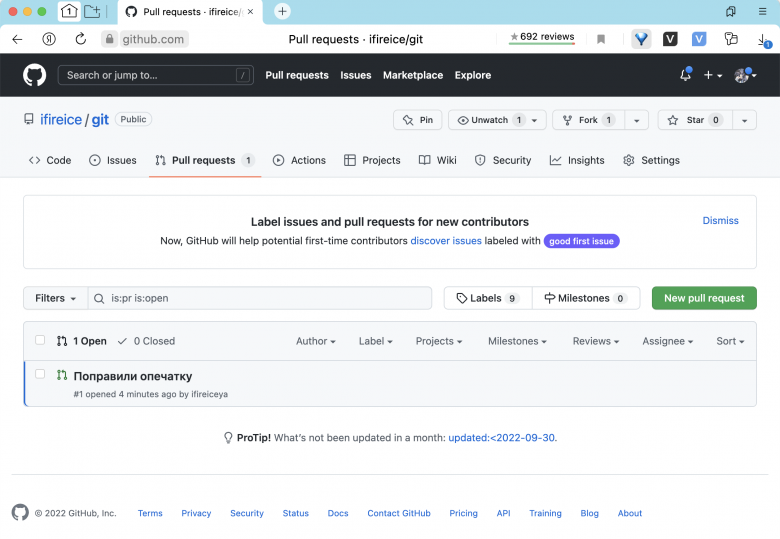Click the Unwatch button
Viewport: 780px width, 539px height.
[x=497, y=120]
